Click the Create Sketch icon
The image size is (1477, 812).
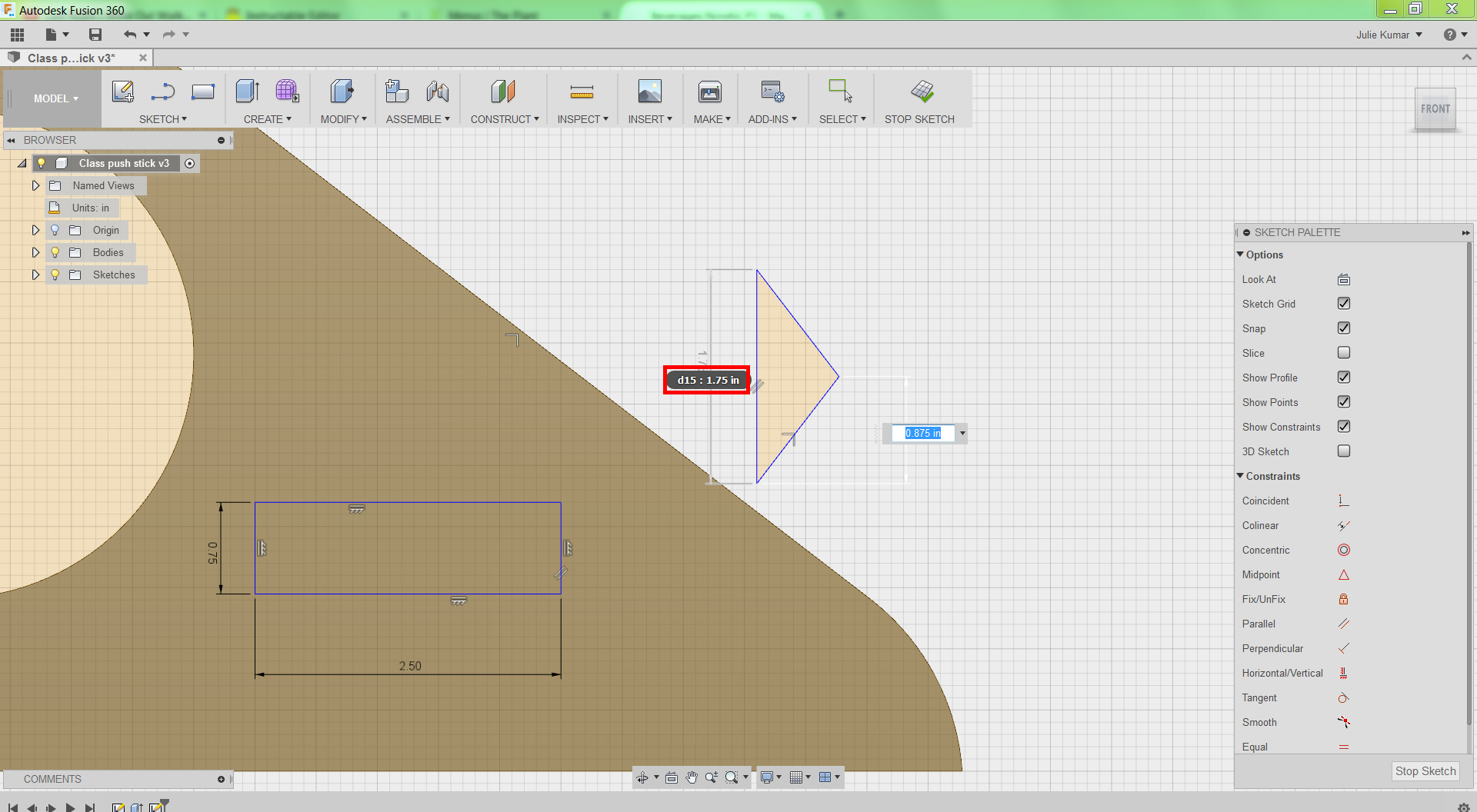pyautogui.click(x=123, y=92)
